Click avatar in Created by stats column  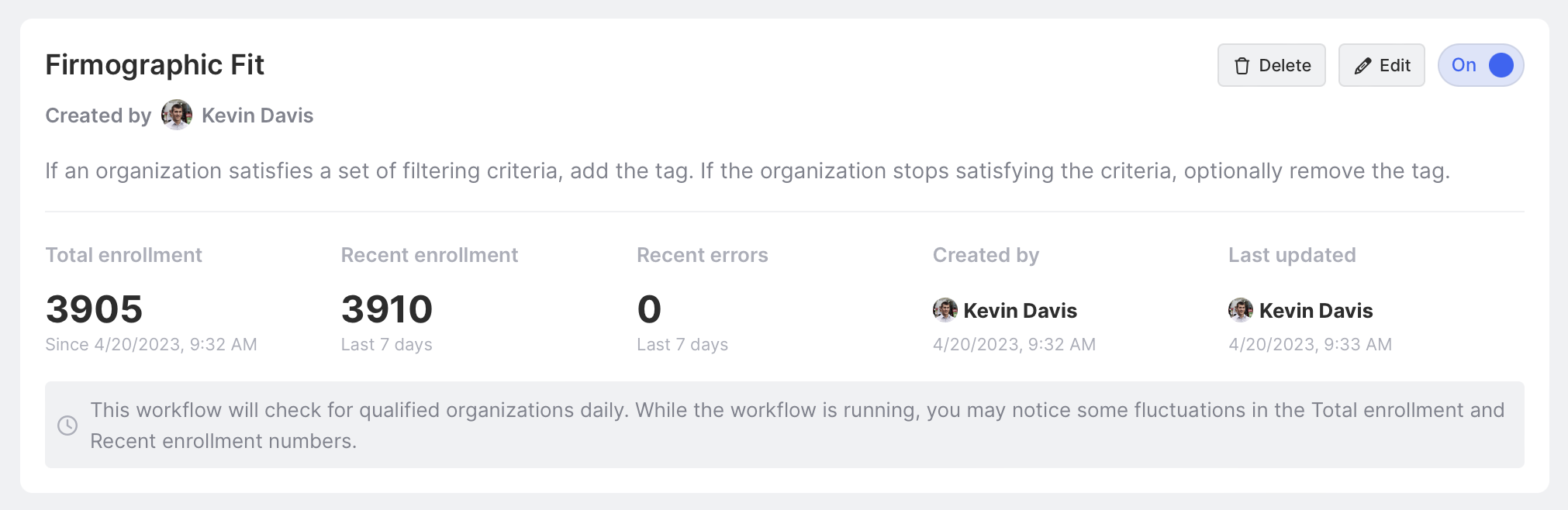tap(945, 310)
